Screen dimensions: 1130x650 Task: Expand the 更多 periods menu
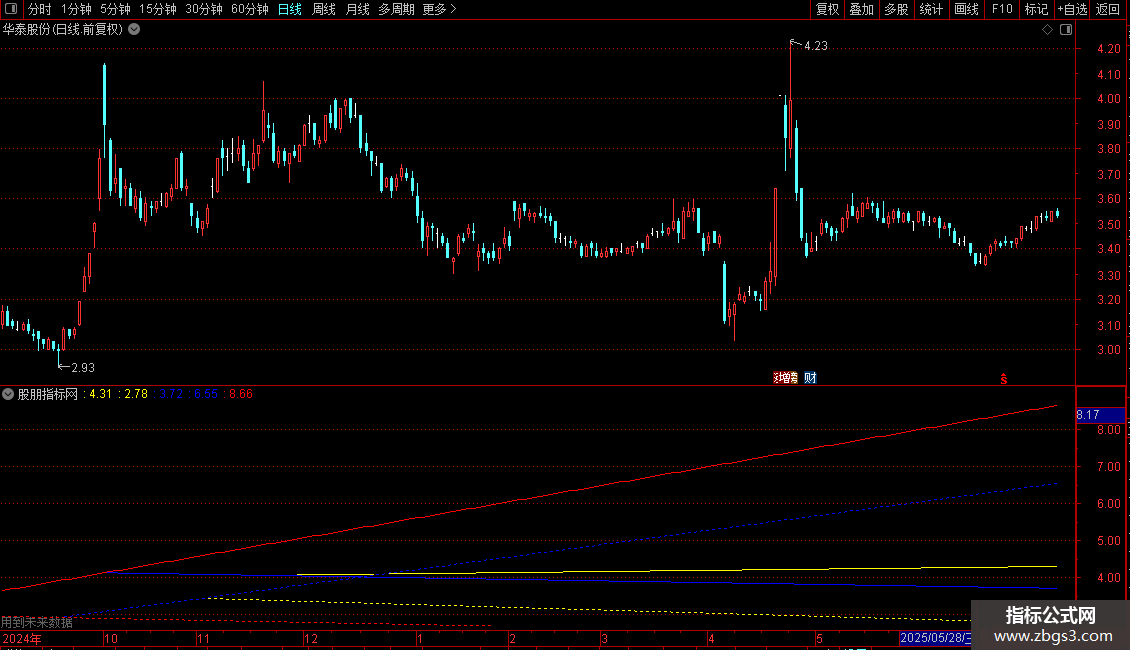coord(440,9)
